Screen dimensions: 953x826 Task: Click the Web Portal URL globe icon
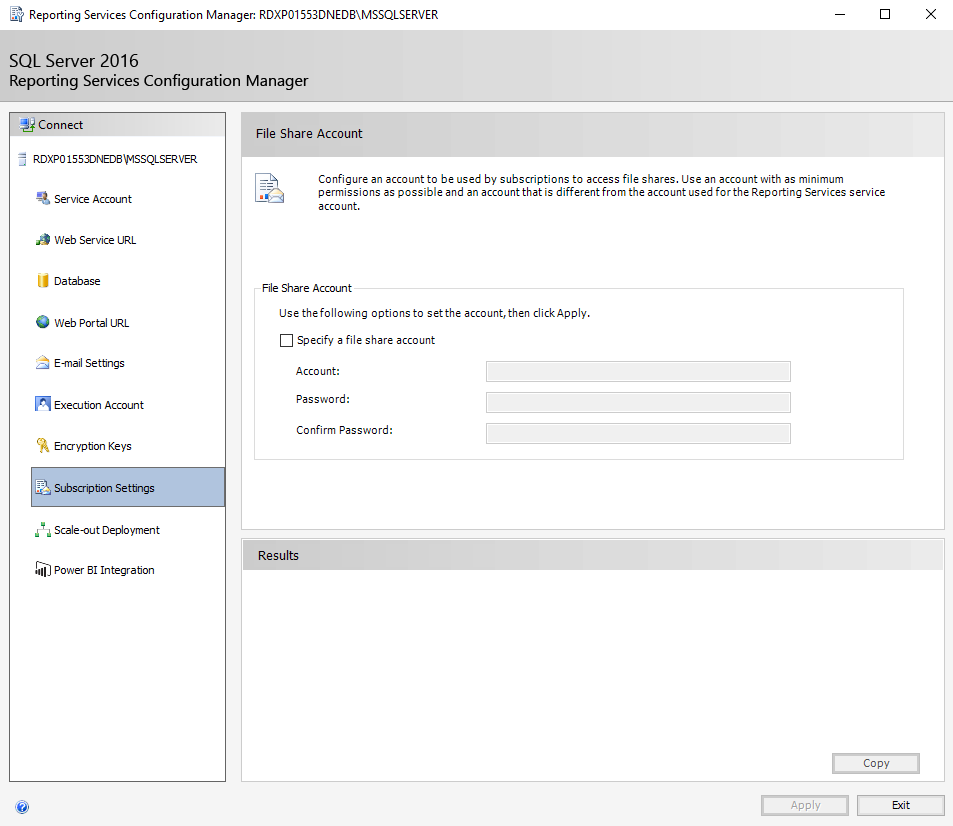(x=43, y=322)
